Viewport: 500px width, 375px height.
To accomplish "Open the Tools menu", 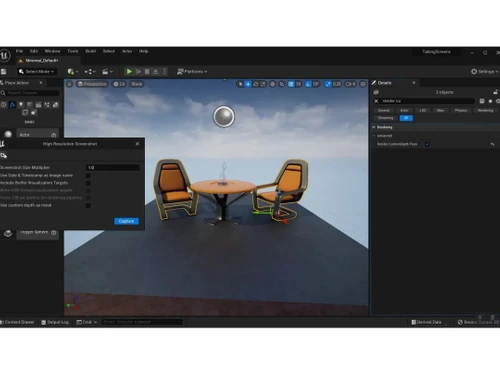I will pyautogui.click(x=73, y=51).
